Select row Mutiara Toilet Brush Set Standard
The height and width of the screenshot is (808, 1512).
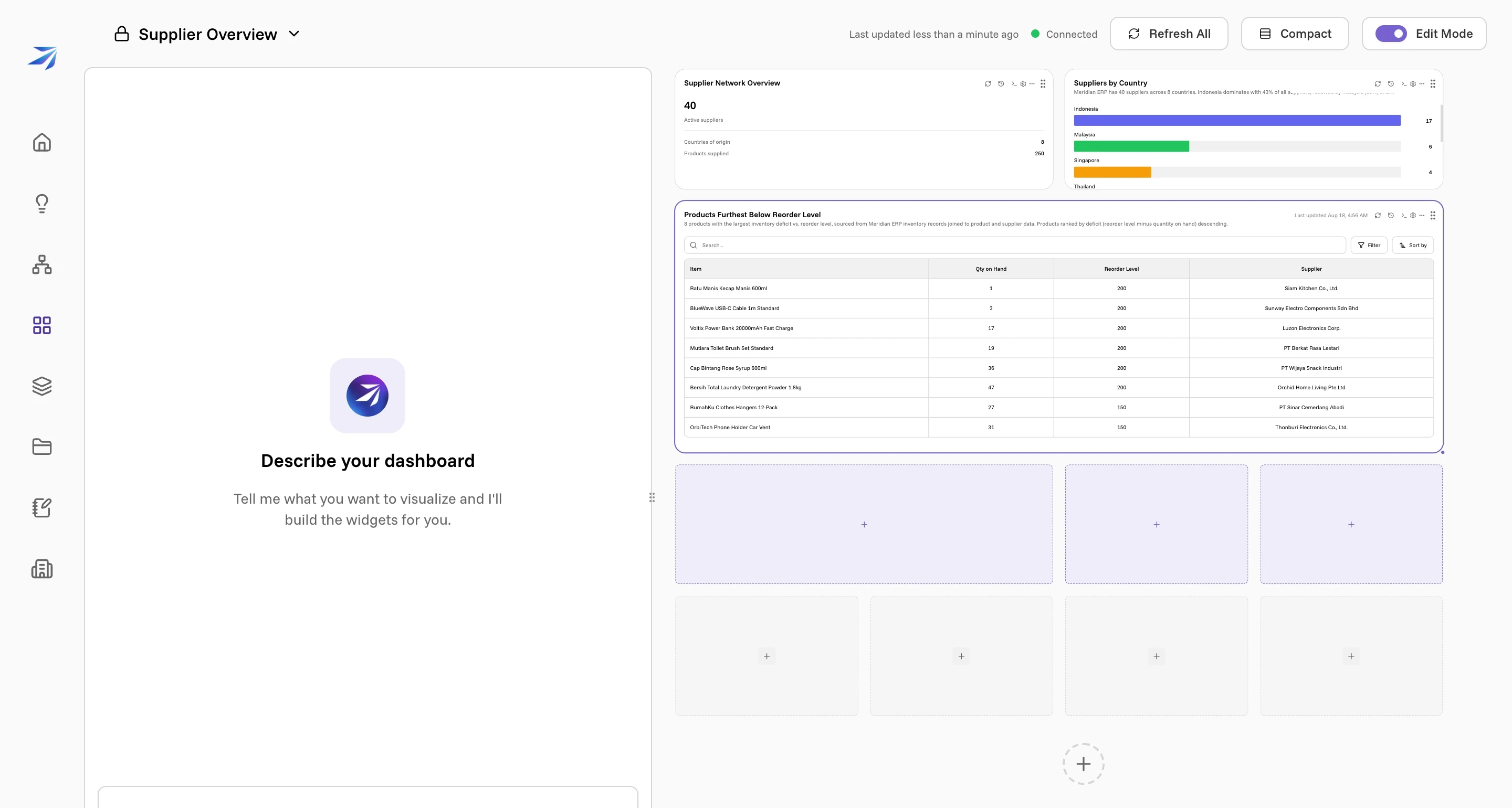1058,348
